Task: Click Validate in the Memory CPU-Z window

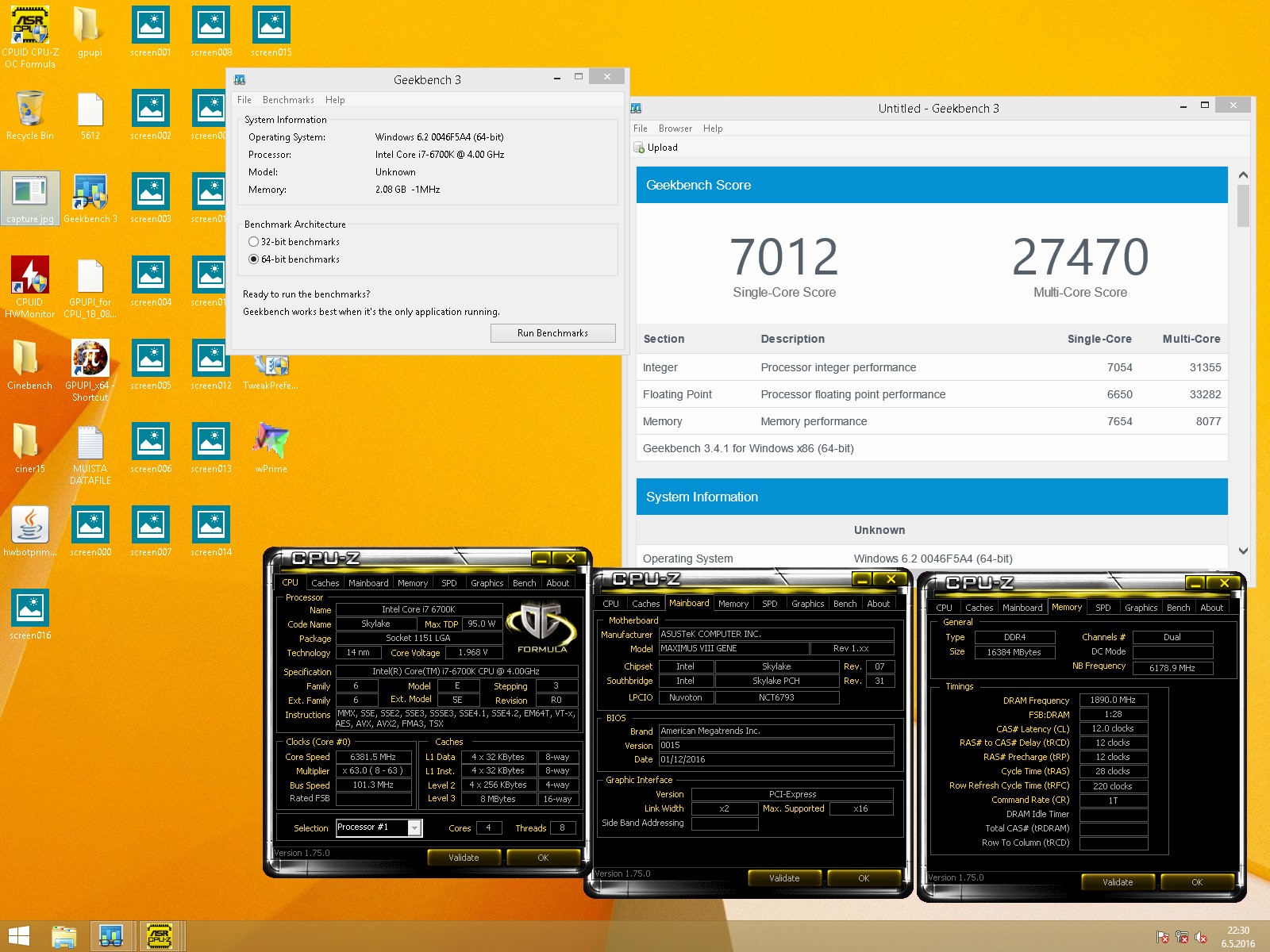Action: coord(1118,882)
